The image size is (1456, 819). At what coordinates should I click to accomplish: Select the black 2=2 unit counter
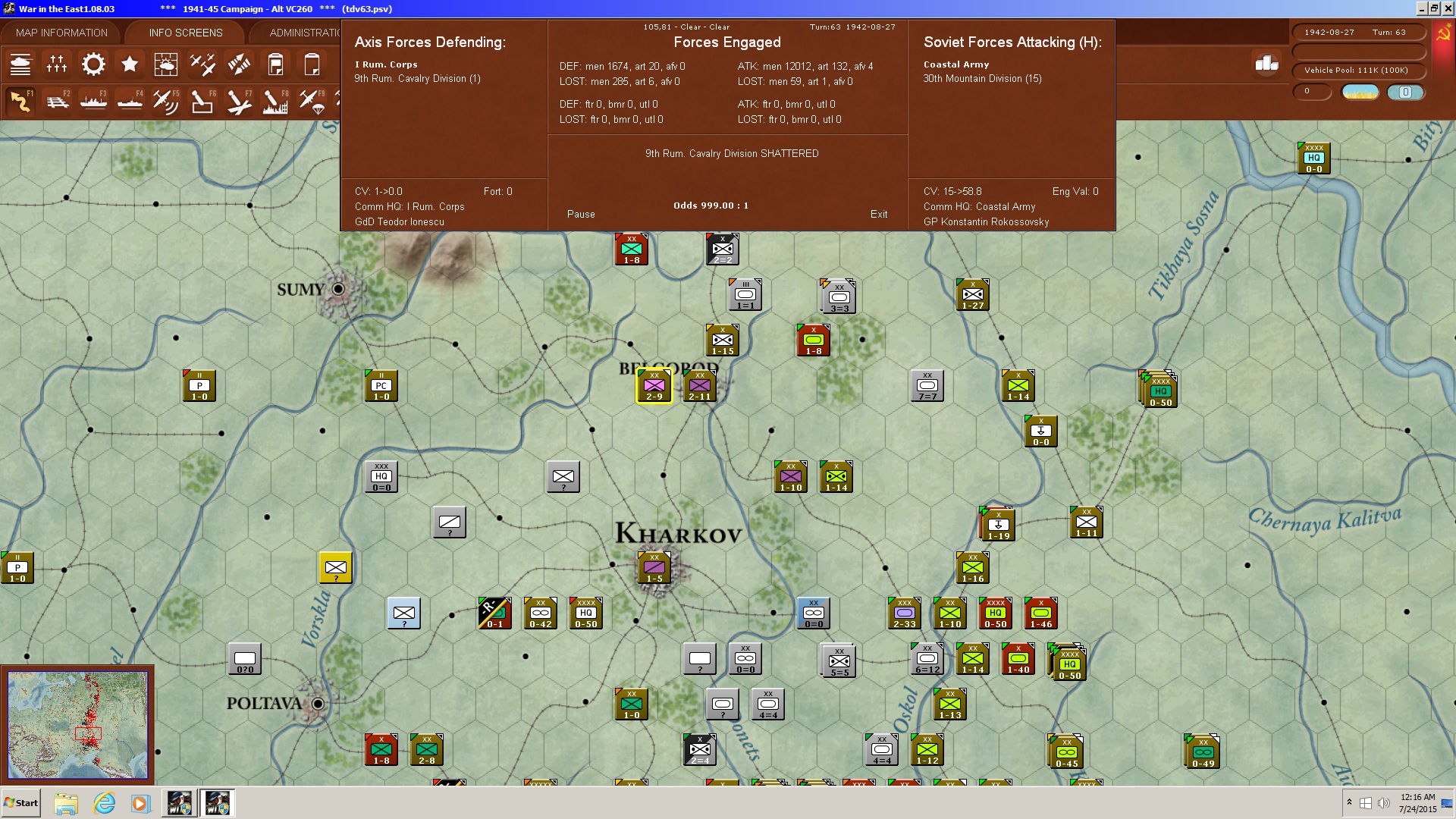tap(723, 249)
